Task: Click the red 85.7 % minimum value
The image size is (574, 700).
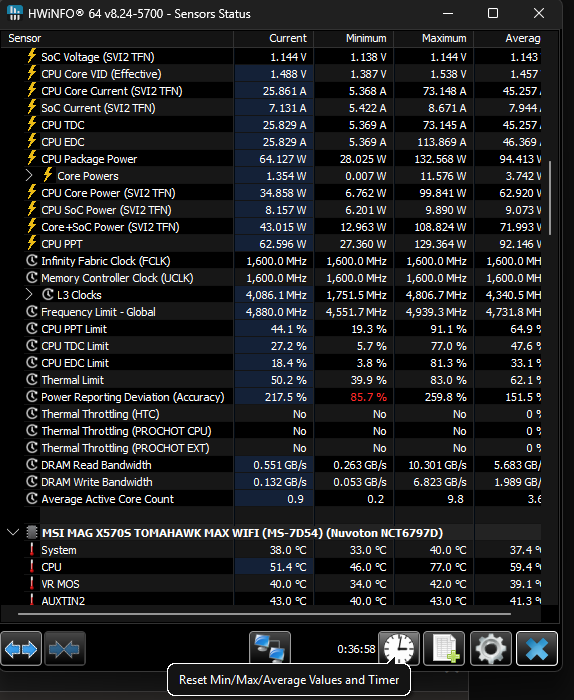Action: point(368,396)
